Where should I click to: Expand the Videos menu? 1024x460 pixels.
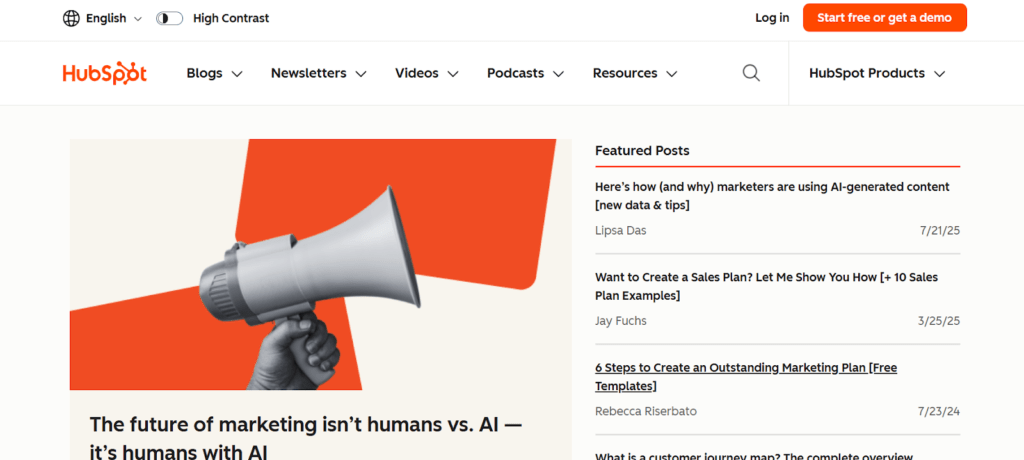coord(426,73)
